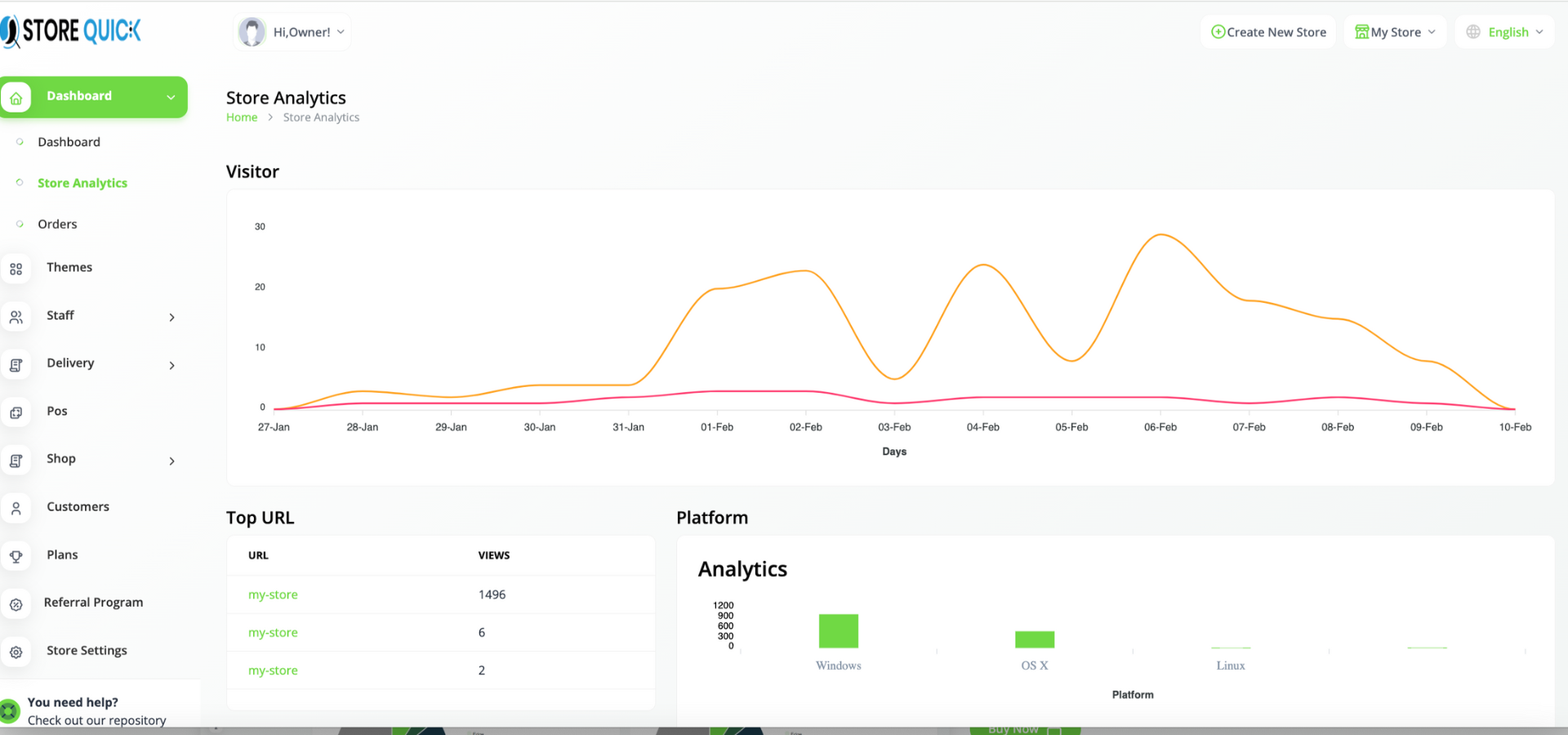Screen dimensions: 1568x735
Task: Click the Referral Program icon
Action: coord(16,604)
